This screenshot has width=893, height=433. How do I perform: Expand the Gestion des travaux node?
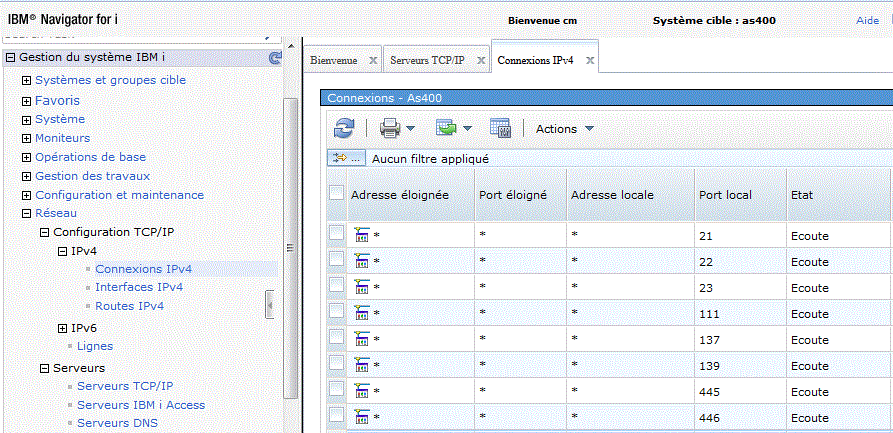[x=26, y=177]
